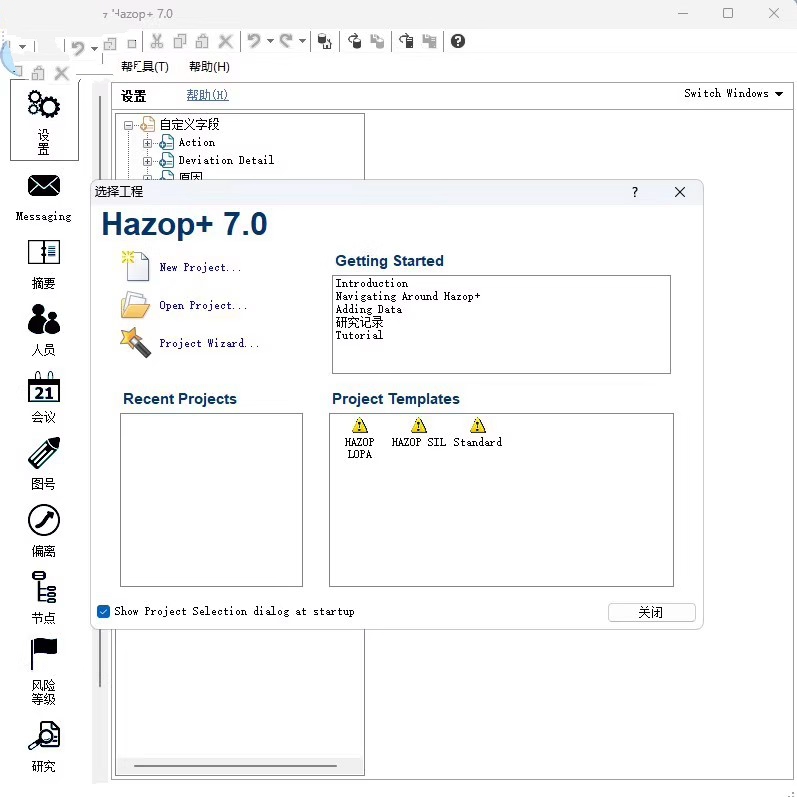
Task: Click the 设置 panel header tab
Action: click(x=134, y=96)
